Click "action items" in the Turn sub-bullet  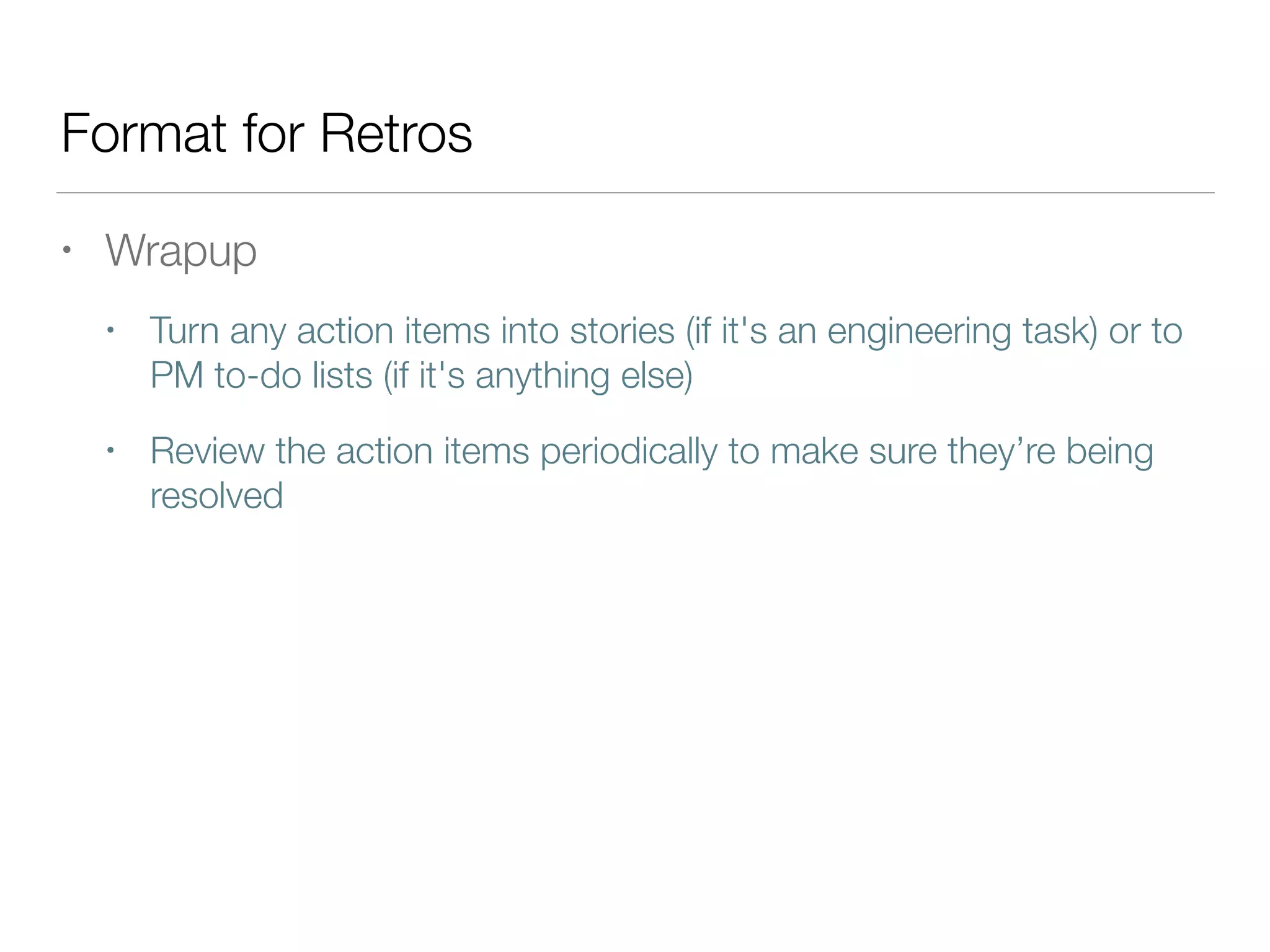coord(394,330)
